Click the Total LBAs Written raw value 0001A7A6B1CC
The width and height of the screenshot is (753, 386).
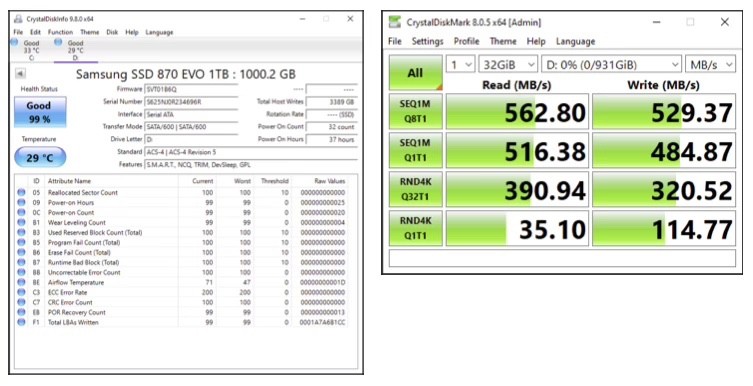pyautogui.click(x=322, y=322)
